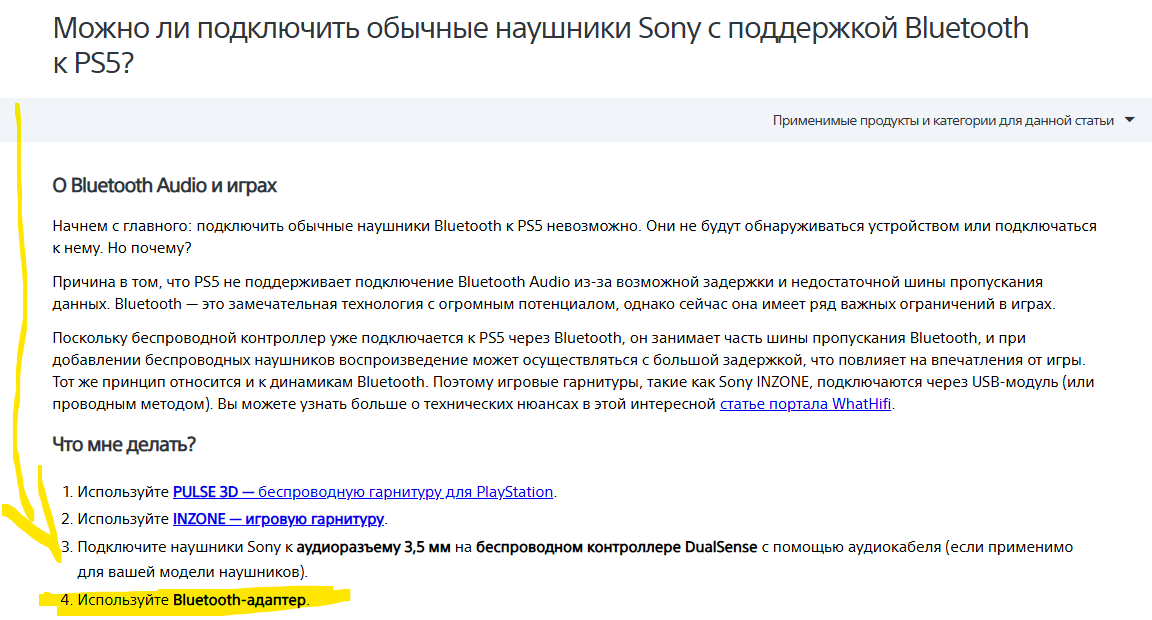Open the PULSE 3D wireless headset link

[363, 492]
